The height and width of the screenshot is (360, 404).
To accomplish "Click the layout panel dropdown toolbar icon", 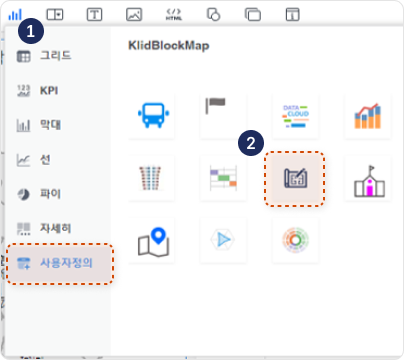I will point(55,15).
